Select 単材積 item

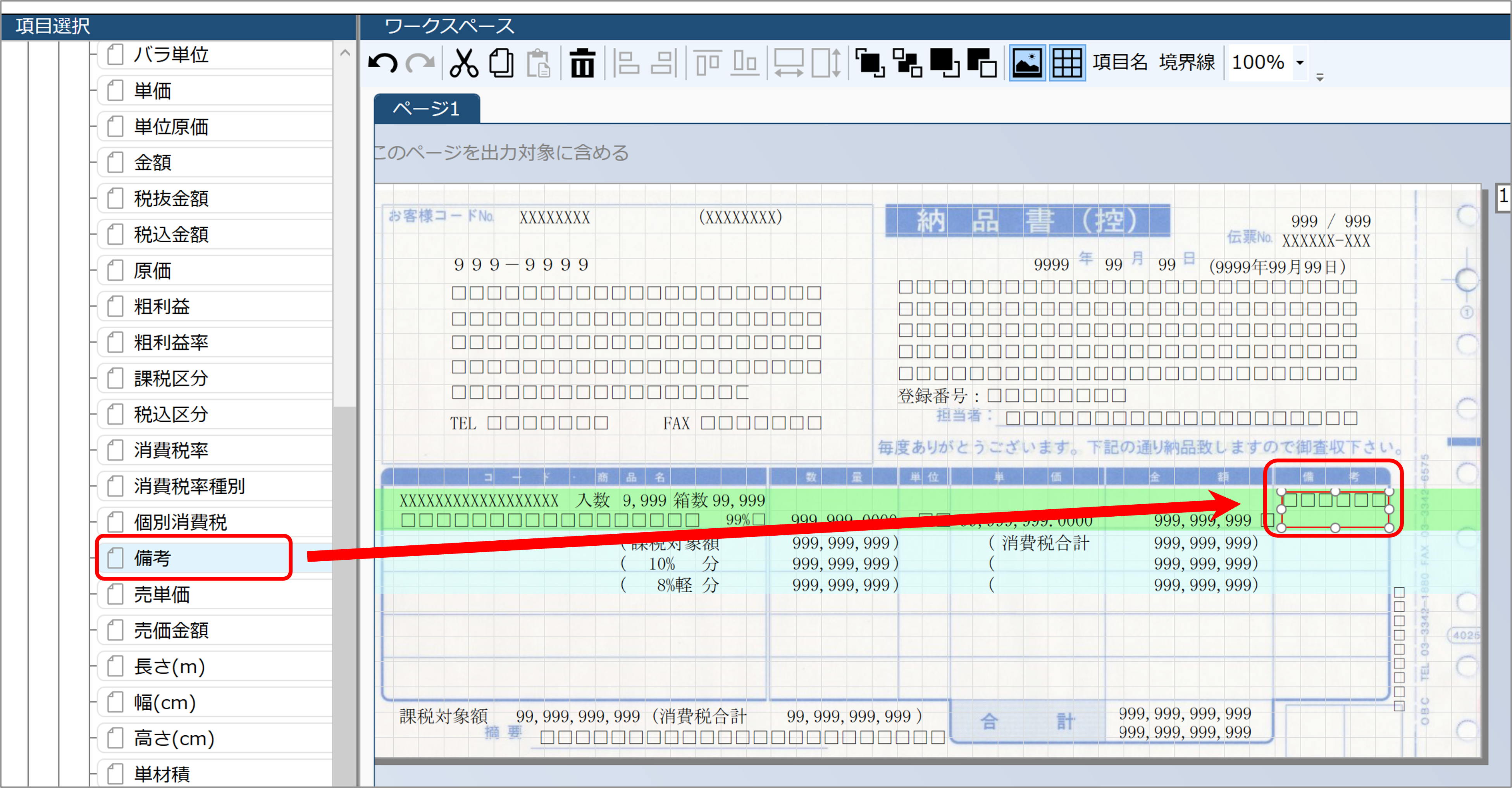tap(215, 773)
